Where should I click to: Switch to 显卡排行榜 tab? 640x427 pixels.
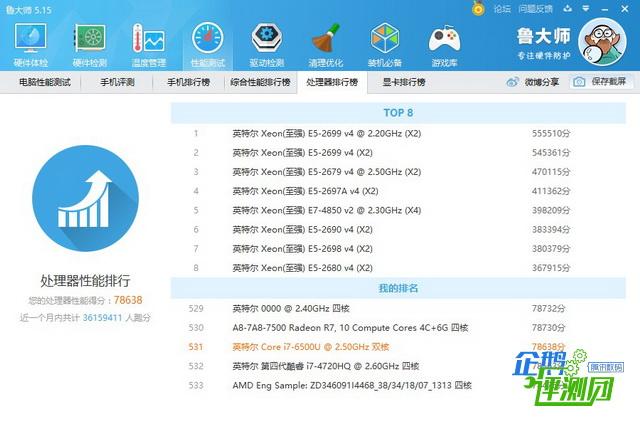pos(404,82)
